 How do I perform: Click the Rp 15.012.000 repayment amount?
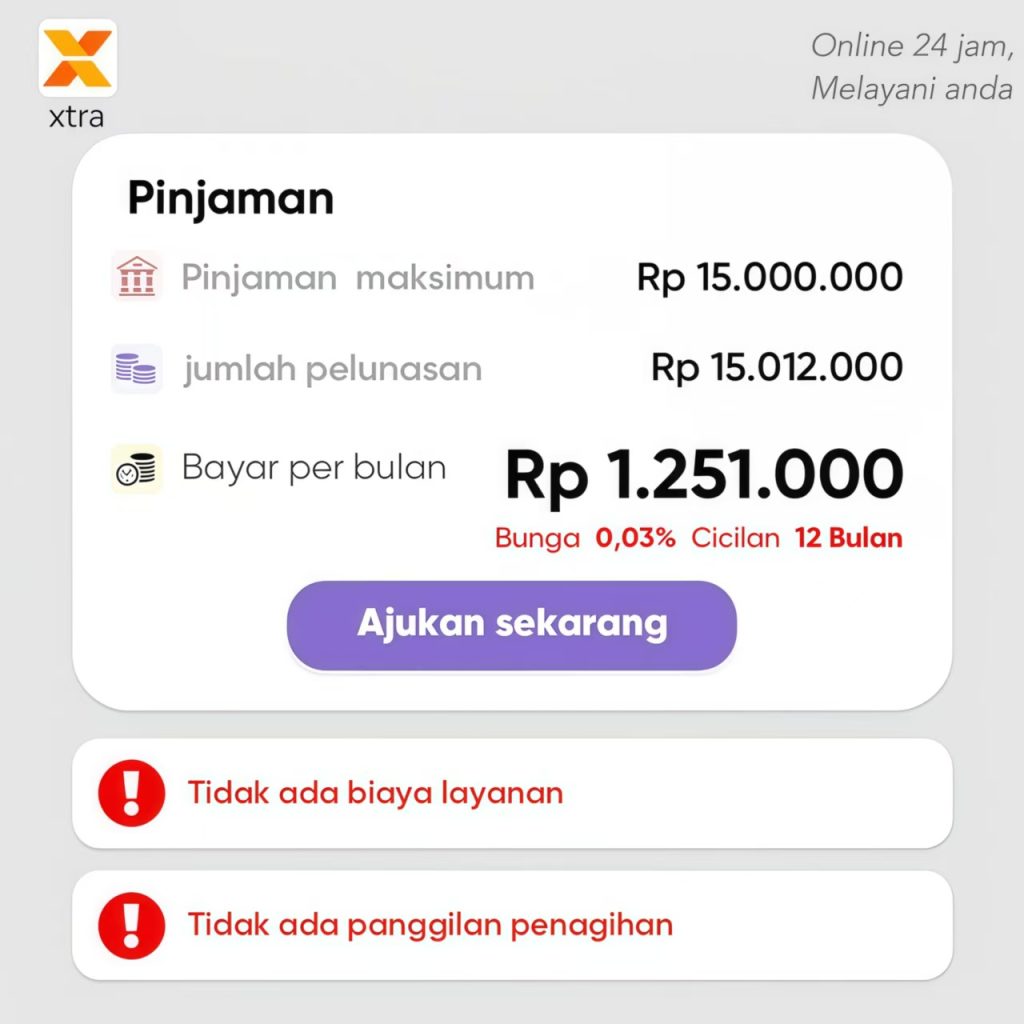click(776, 367)
